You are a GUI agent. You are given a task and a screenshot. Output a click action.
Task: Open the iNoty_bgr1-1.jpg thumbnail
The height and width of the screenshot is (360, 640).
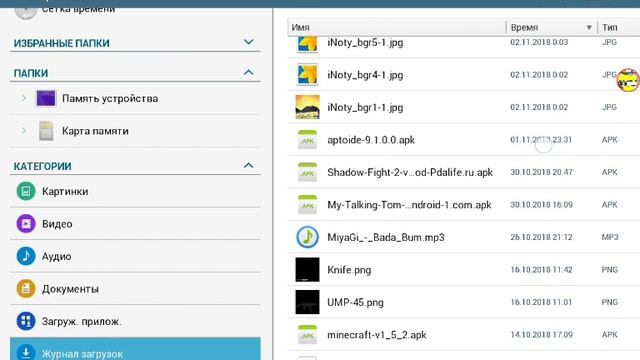point(307,107)
